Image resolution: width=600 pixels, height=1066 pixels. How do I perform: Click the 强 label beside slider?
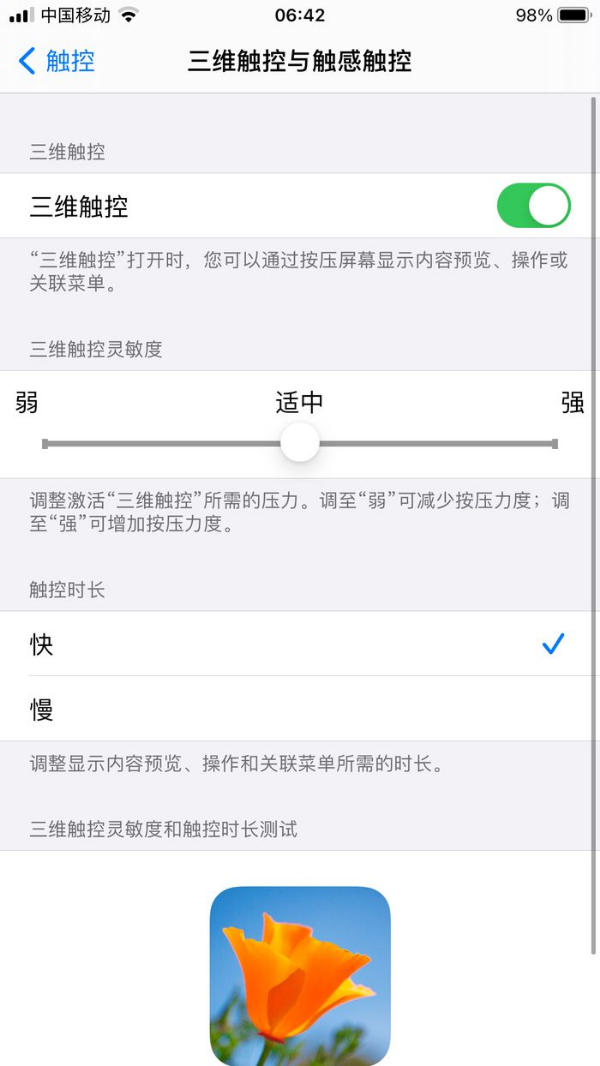tap(572, 402)
